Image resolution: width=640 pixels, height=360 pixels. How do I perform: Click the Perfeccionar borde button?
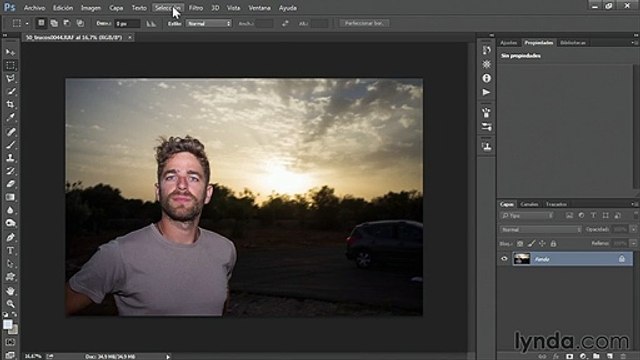pos(364,23)
